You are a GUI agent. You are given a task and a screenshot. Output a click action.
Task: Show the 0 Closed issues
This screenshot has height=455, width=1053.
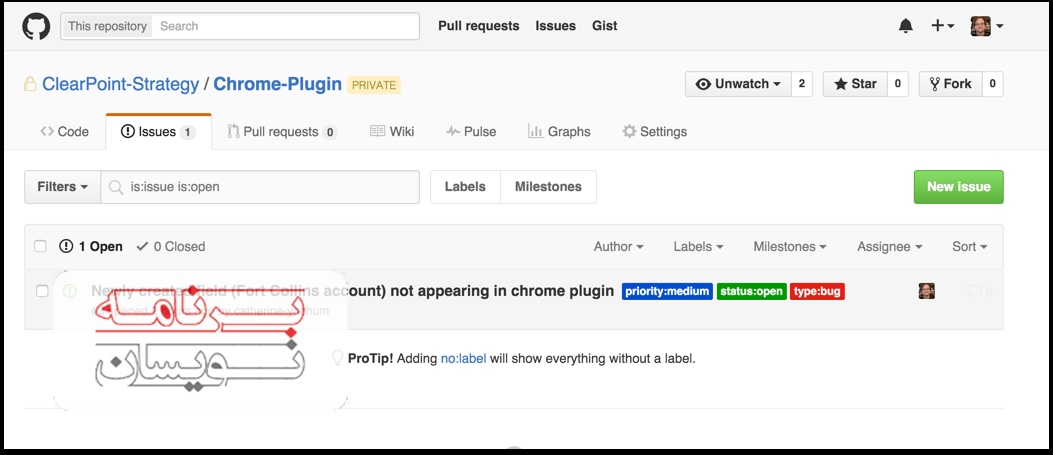(171, 246)
